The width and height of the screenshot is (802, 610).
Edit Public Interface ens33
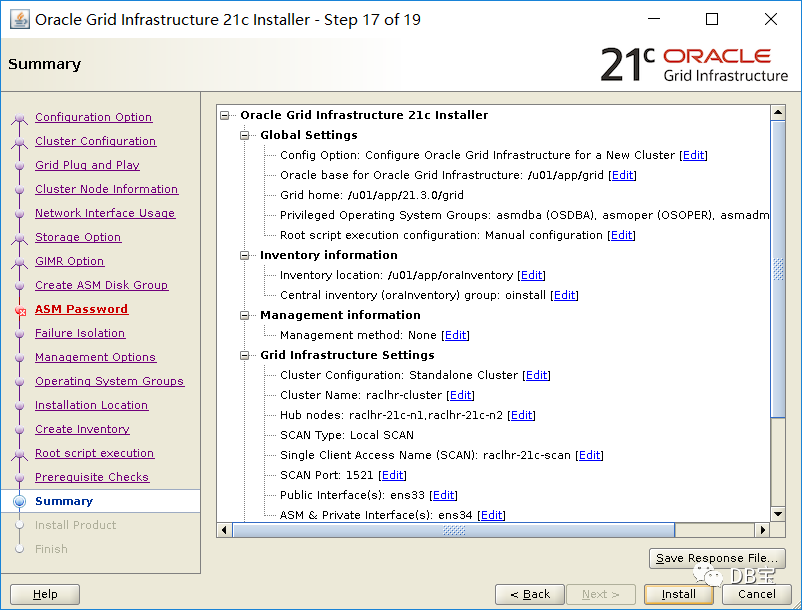443,495
